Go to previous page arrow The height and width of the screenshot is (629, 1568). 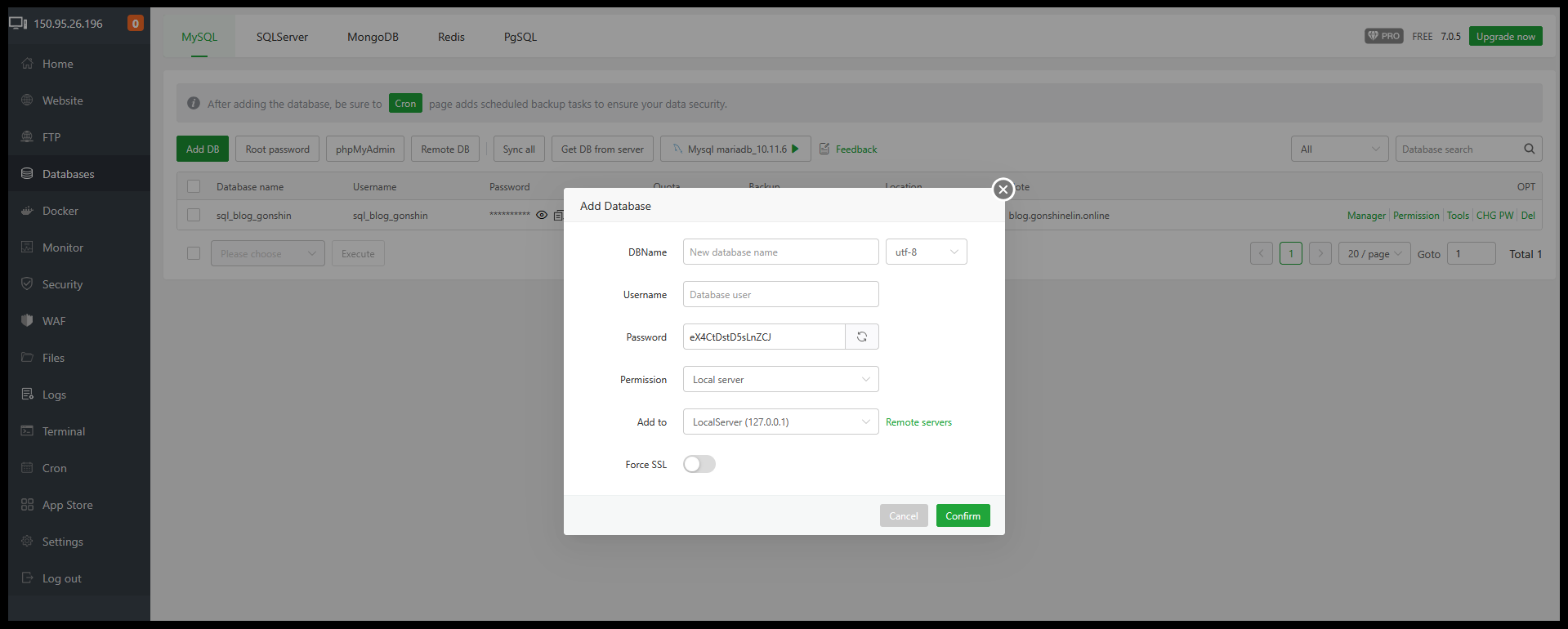click(x=1262, y=253)
